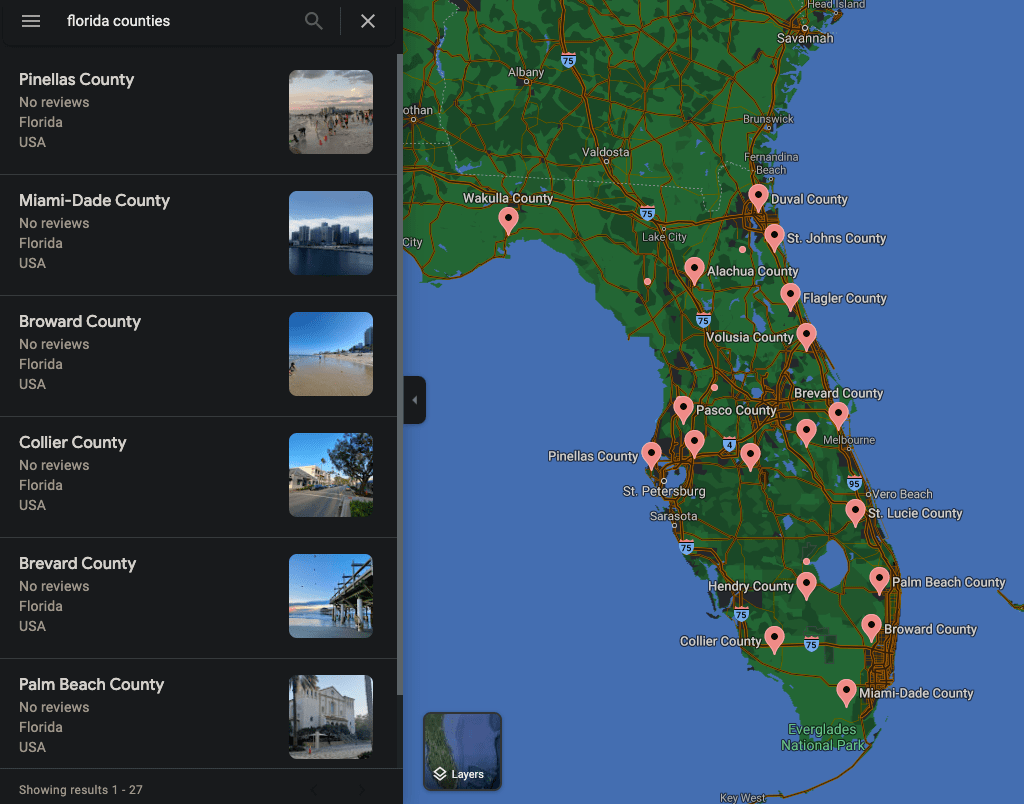Select the Alachua County pin marker

pos(694,269)
